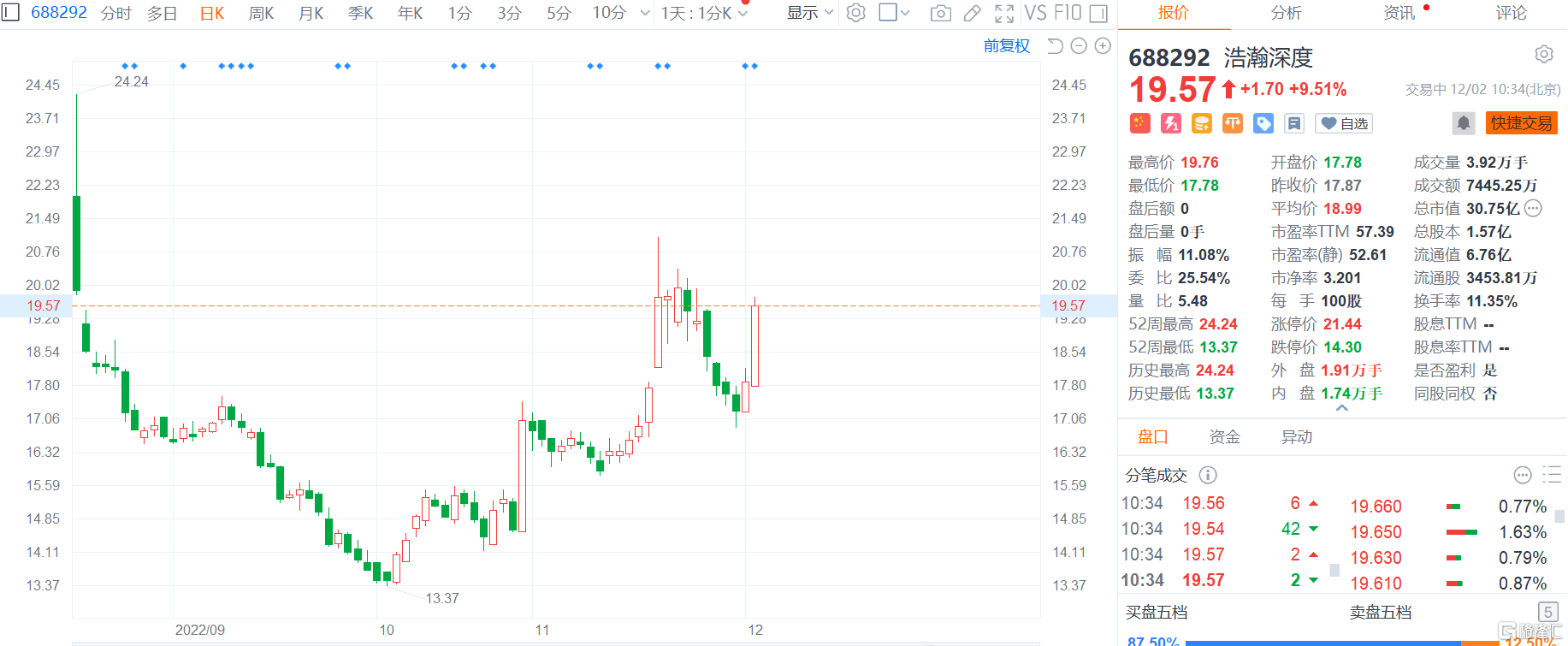
Task: Select the pencil drawing tool
Action: [973, 13]
